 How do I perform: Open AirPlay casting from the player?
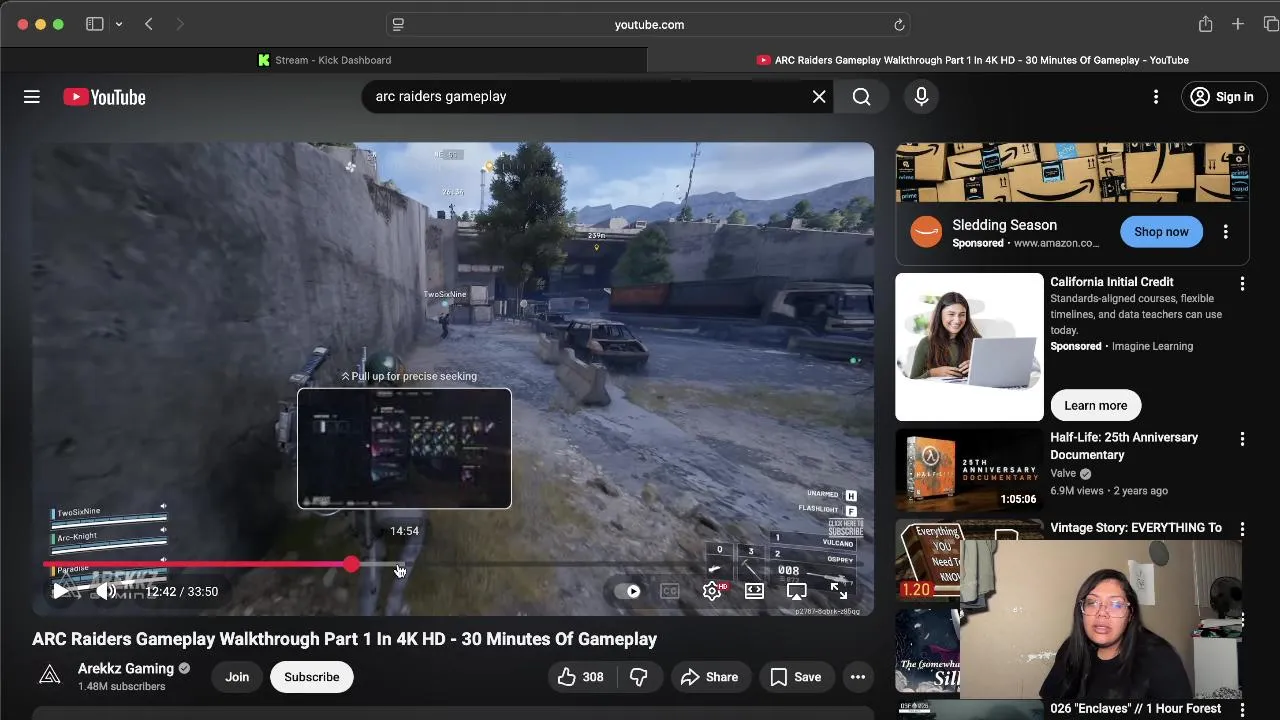(797, 591)
